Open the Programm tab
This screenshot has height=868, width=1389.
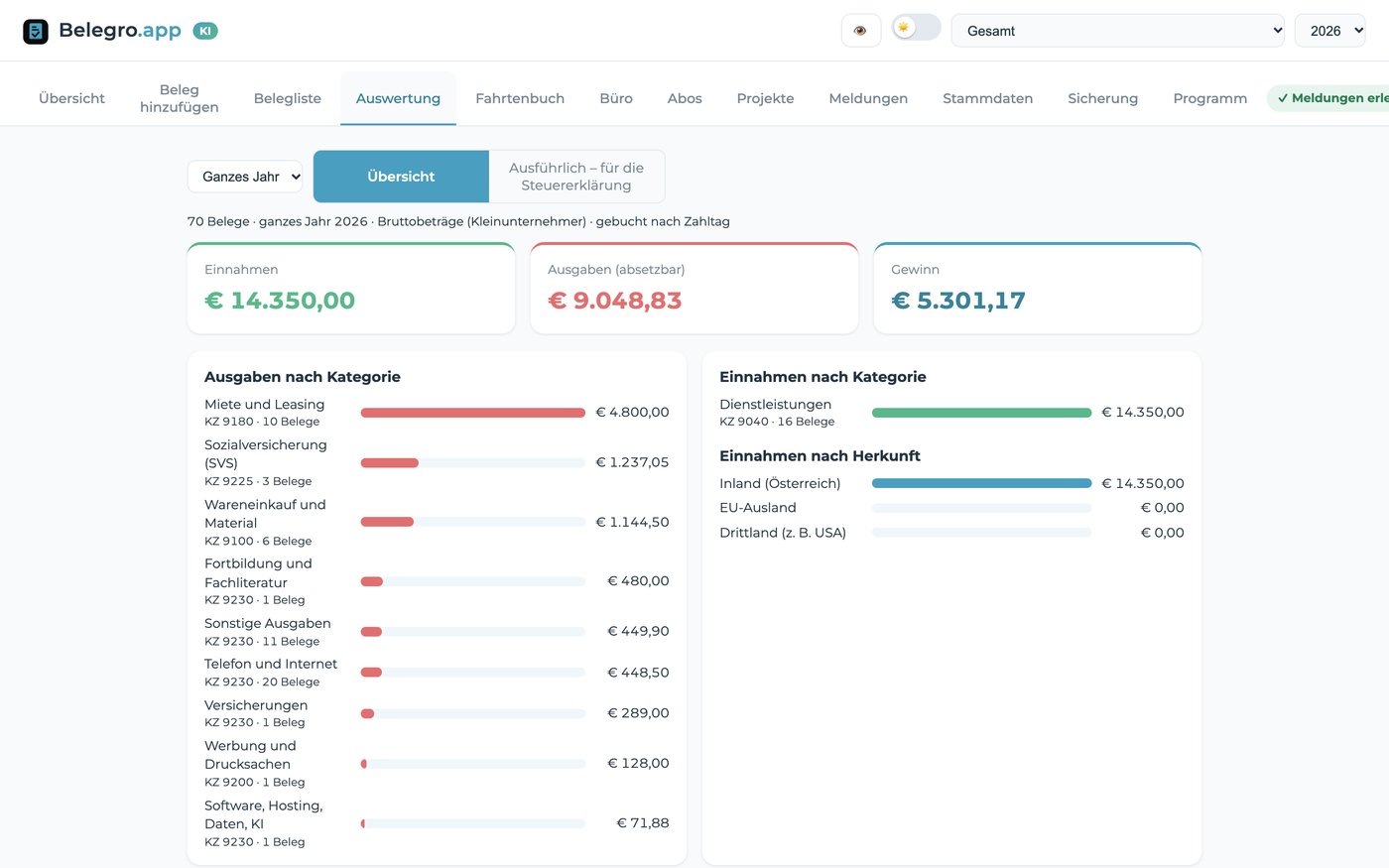pos(1209,98)
